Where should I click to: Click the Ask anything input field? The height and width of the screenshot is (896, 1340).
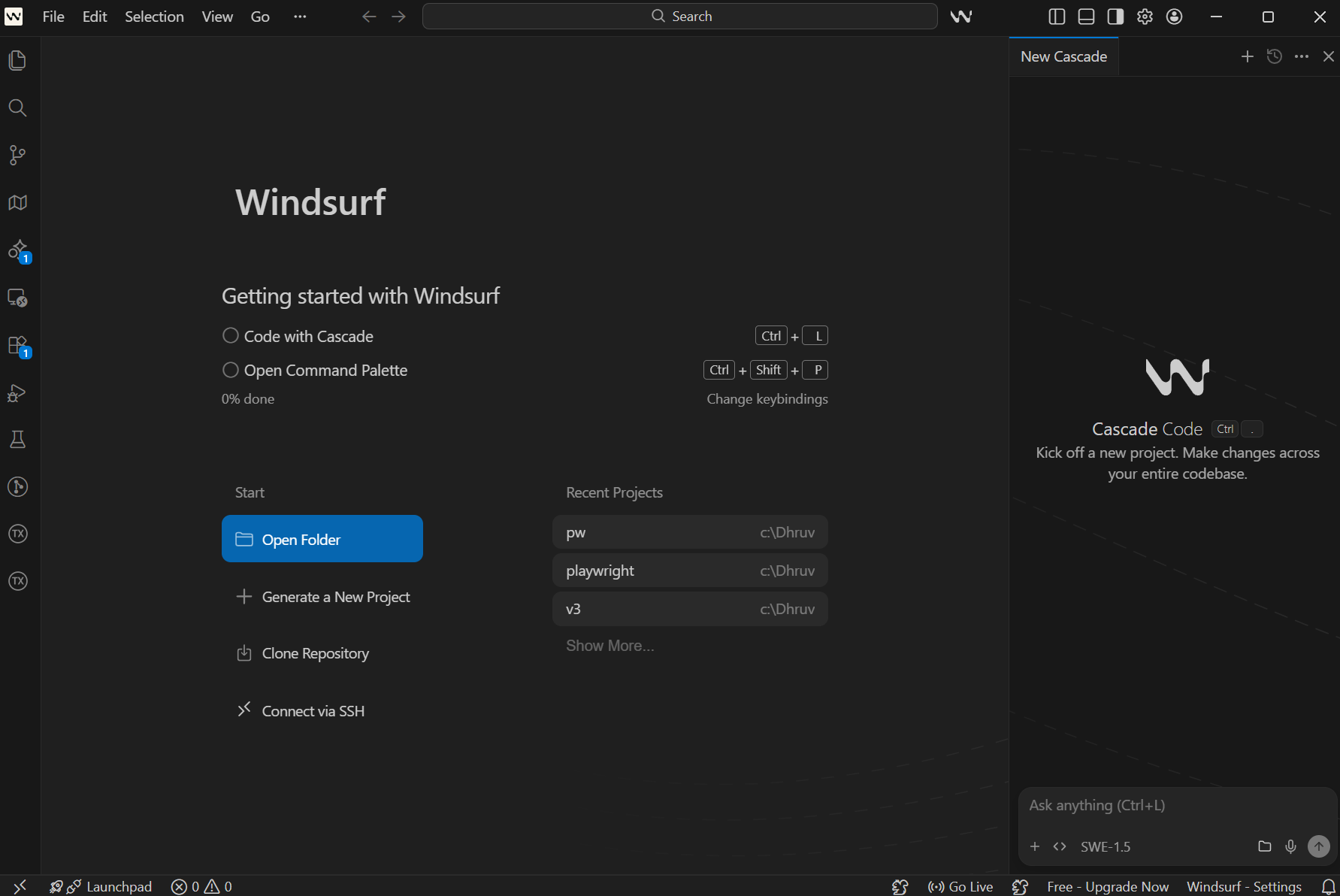coord(1176,806)
